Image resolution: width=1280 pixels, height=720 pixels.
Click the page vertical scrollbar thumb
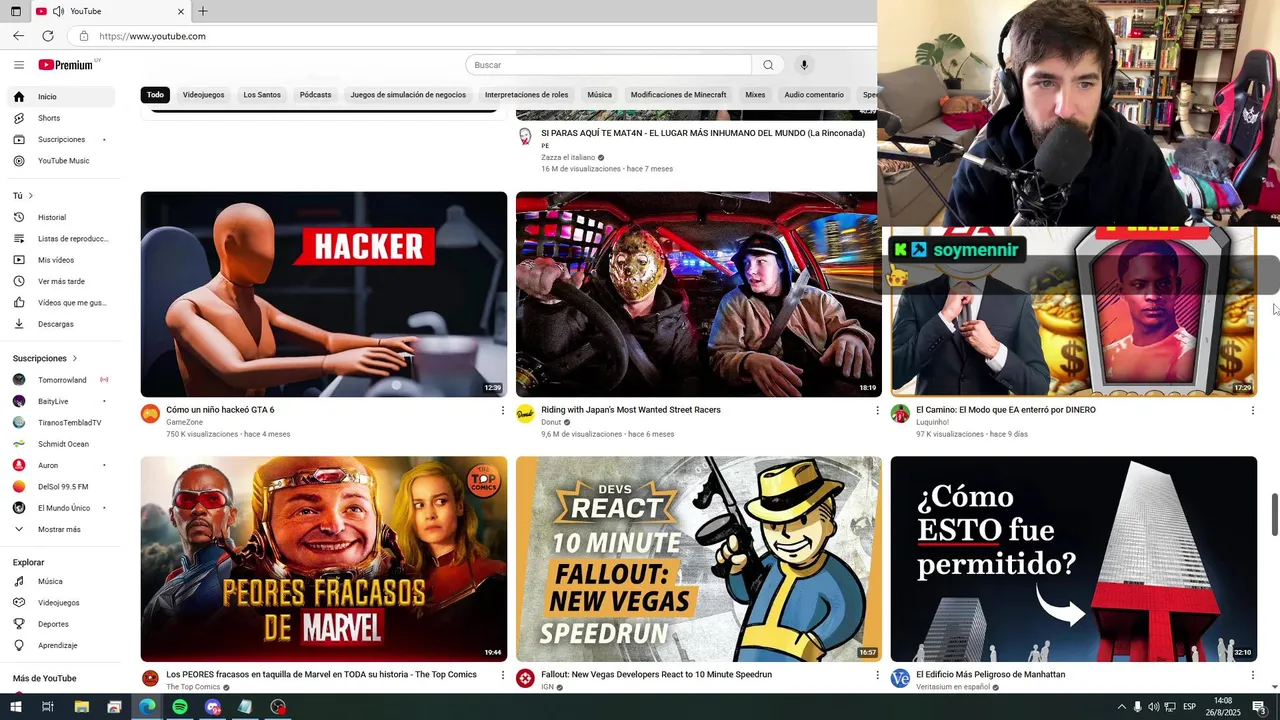pos(1275,514)
